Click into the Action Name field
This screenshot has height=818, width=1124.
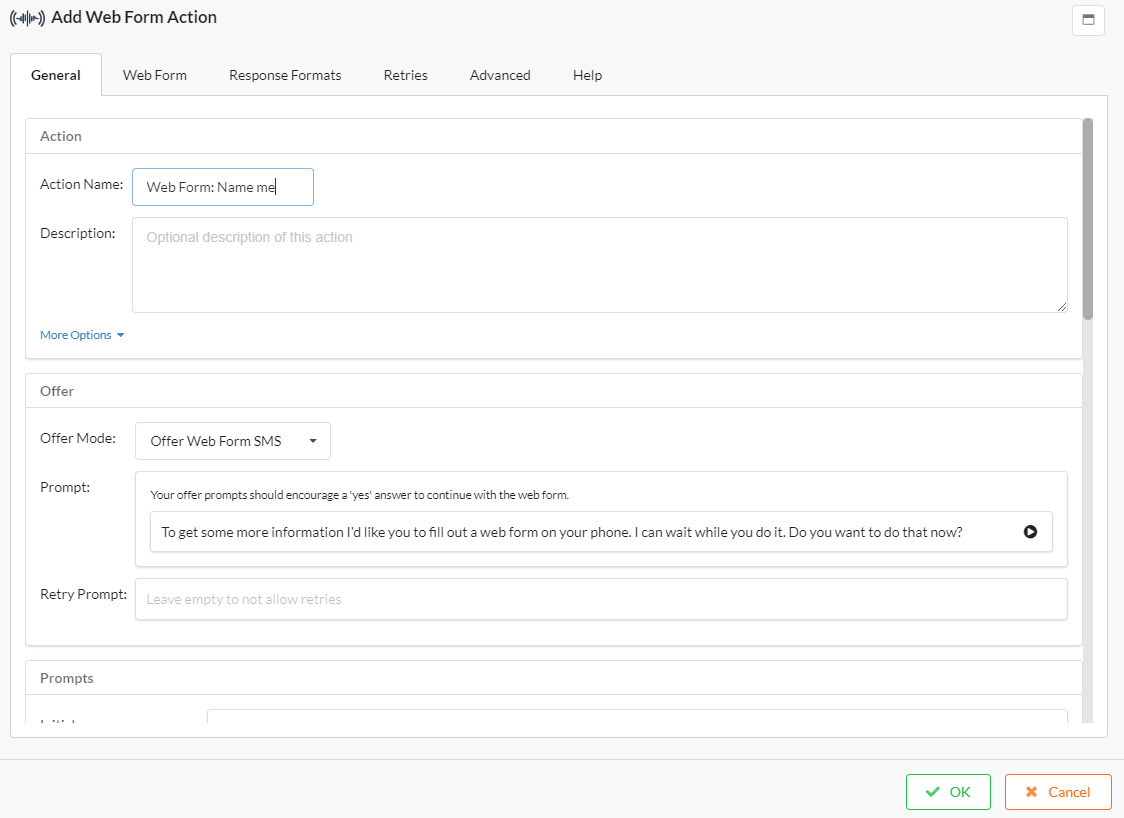click(x=223, y=187)
